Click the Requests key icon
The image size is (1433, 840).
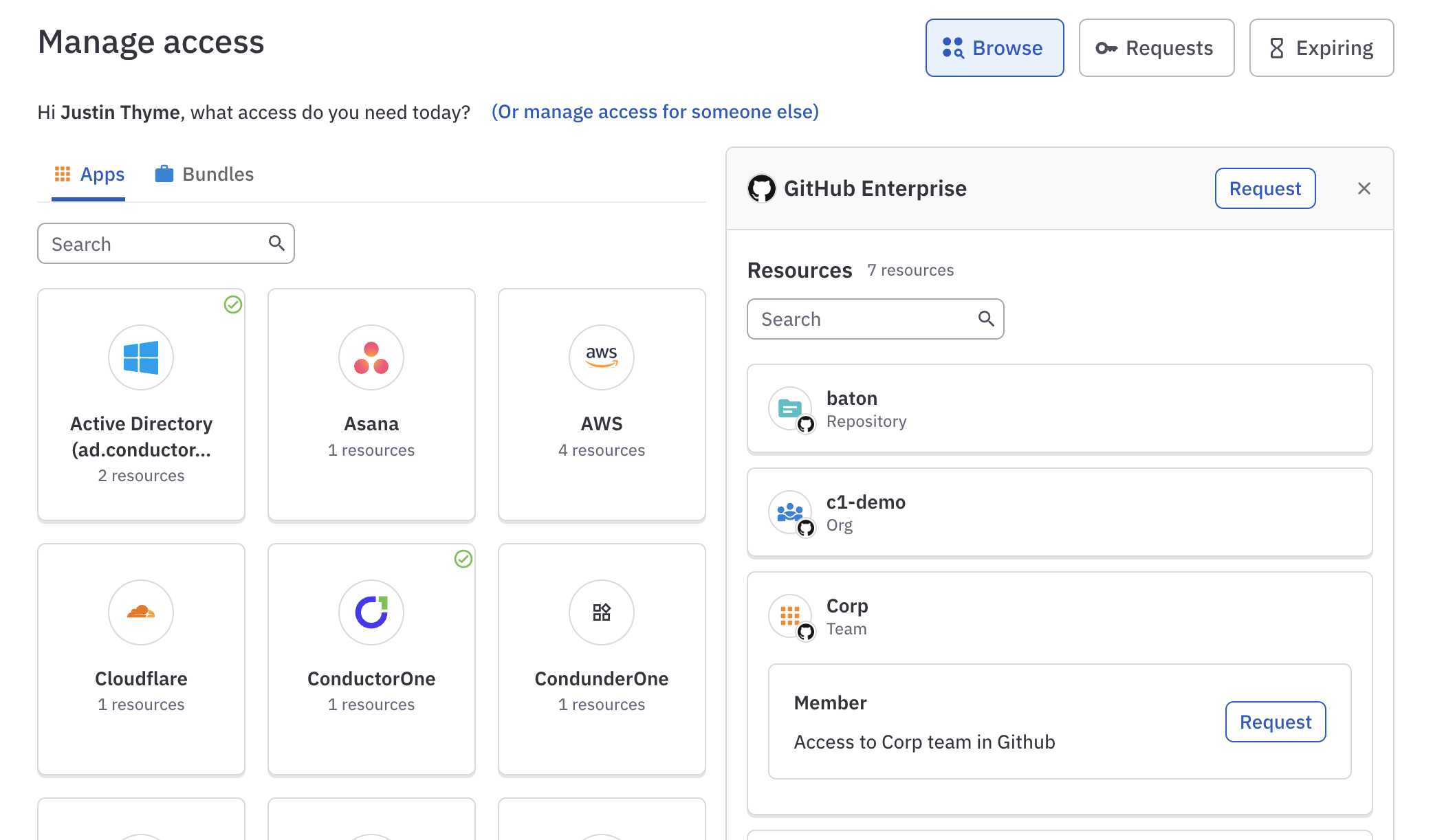click(x=1106, y=47)
